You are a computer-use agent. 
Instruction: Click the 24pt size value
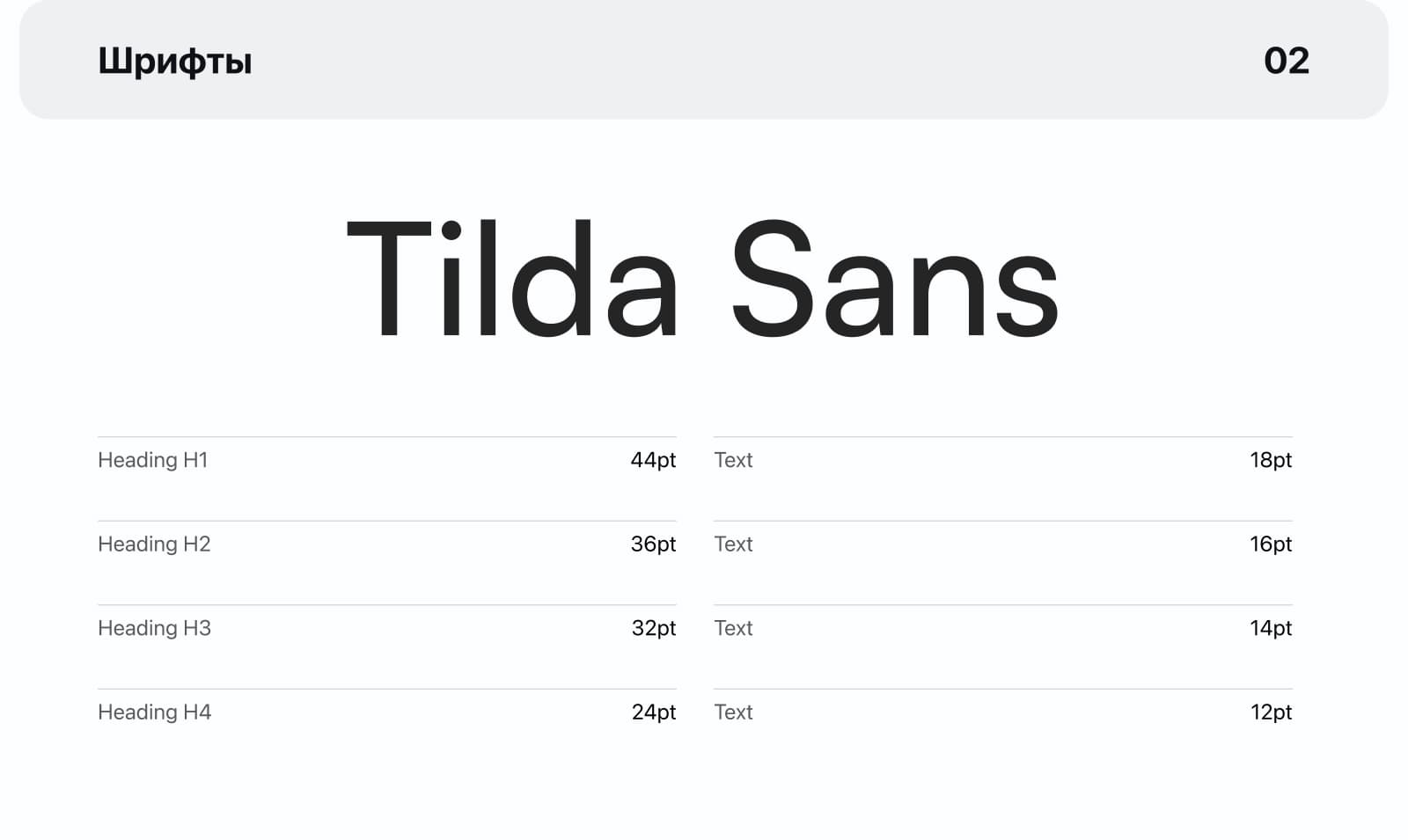pos(653,712)
